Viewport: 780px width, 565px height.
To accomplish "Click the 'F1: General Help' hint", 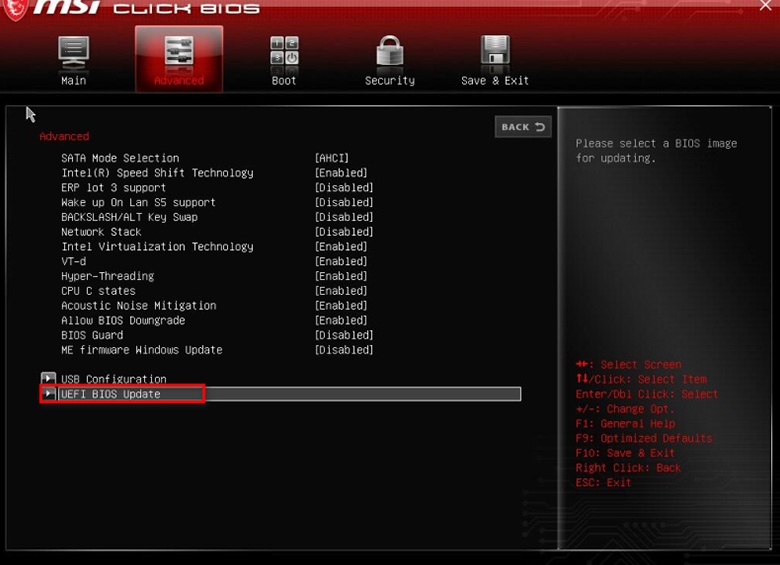I will [x=625, y=424].
